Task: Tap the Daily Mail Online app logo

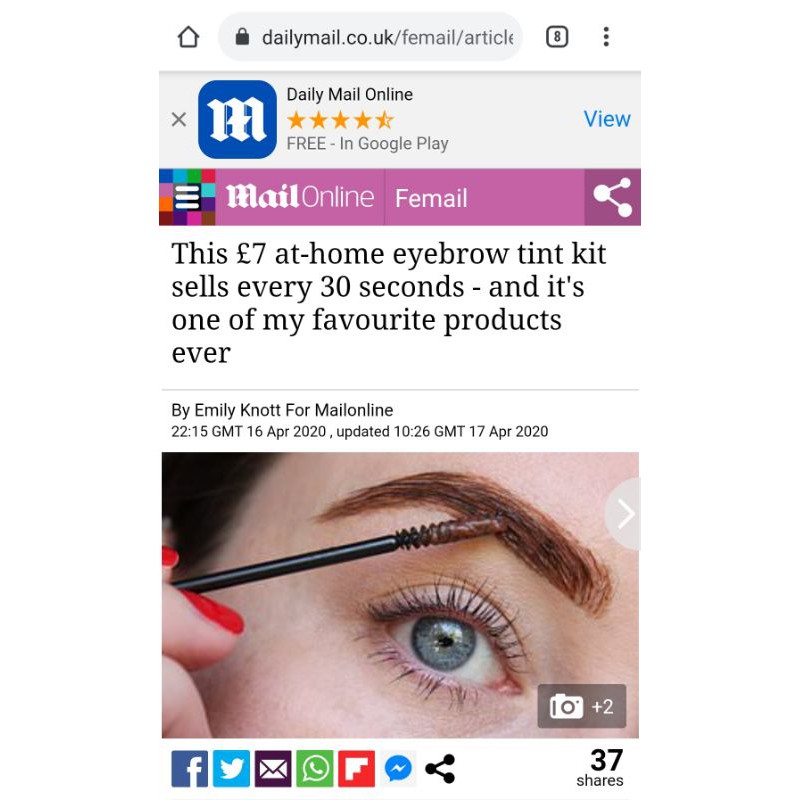Action: click(x=237, y=119)
